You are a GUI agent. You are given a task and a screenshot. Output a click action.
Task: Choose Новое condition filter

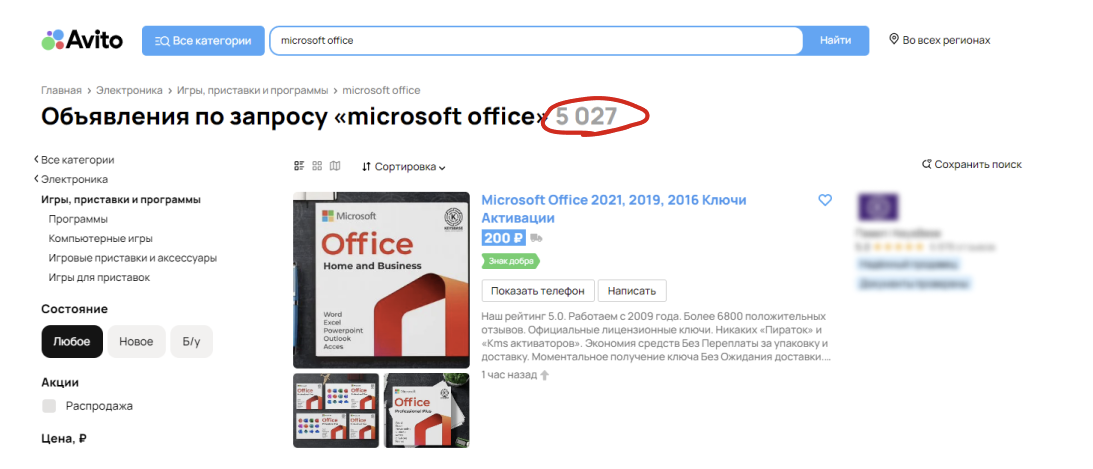pos(136,341)
